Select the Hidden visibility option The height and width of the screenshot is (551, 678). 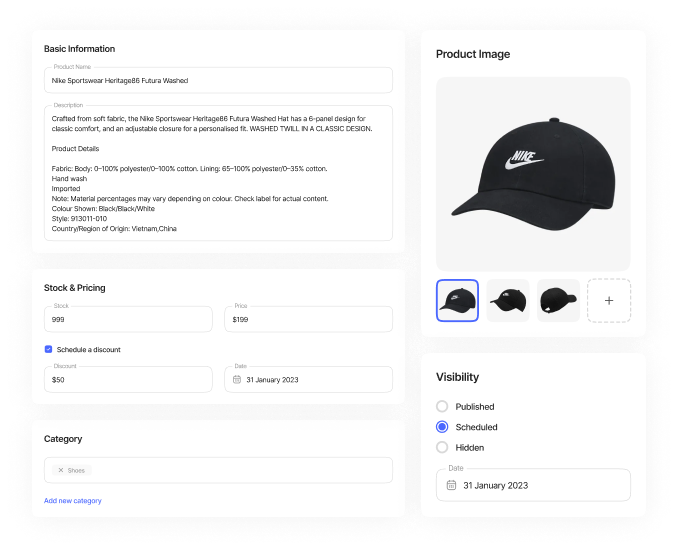click(x=442, y=447)
